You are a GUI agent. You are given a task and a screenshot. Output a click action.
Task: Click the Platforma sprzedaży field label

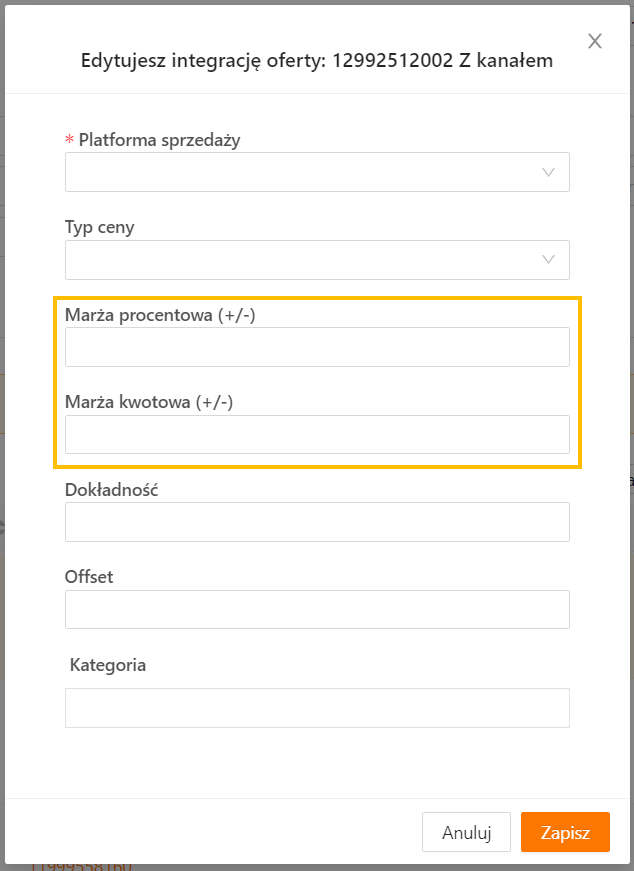click(159, 140)
